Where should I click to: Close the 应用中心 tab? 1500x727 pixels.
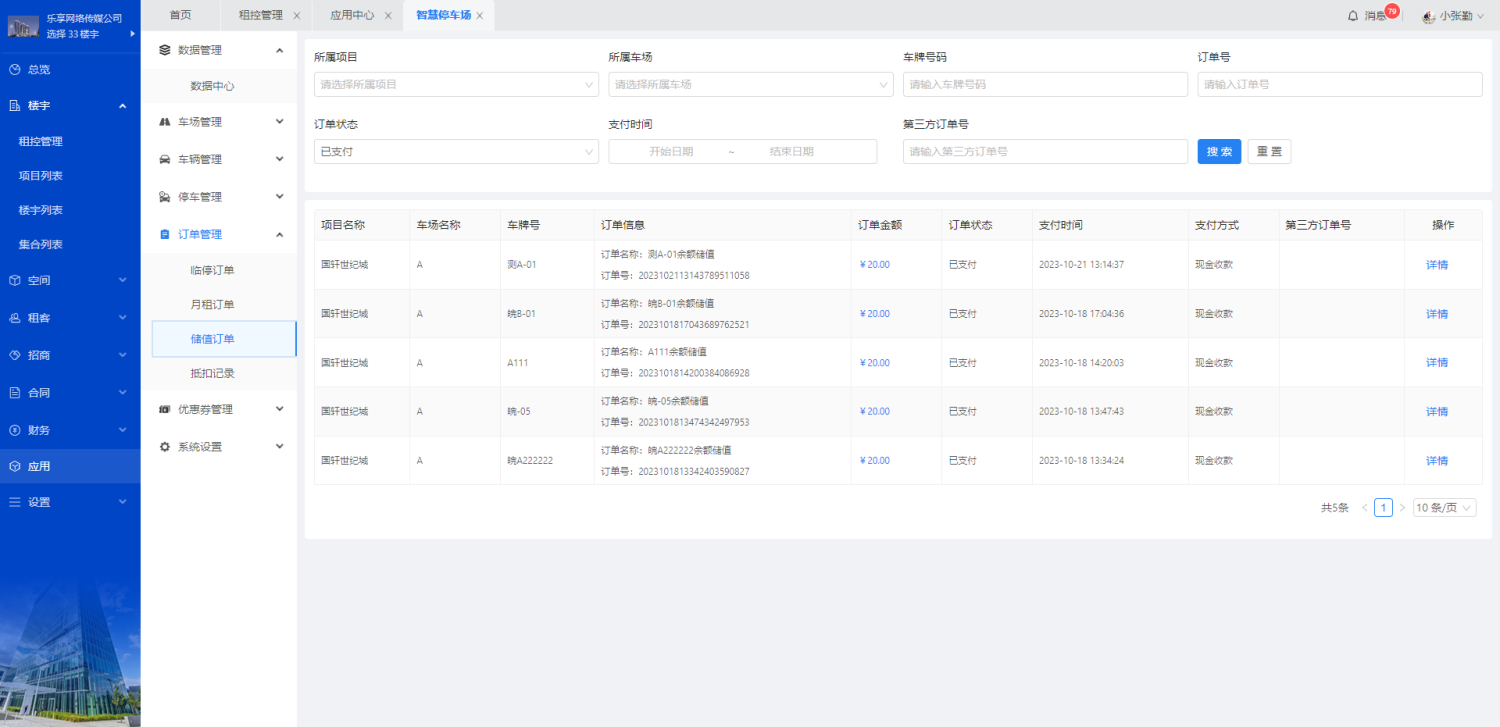[x=388, y=16]
